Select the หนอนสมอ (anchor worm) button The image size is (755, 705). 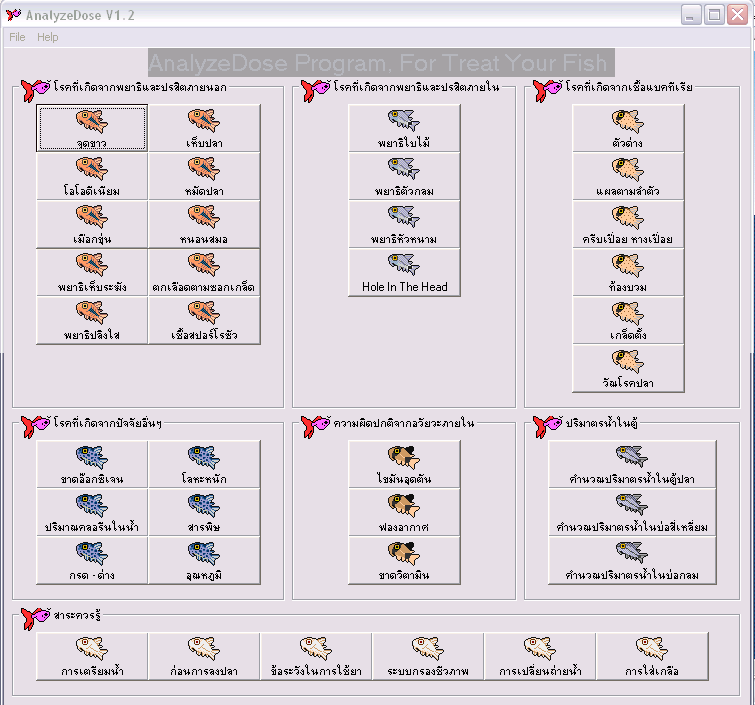coord(204,224)
